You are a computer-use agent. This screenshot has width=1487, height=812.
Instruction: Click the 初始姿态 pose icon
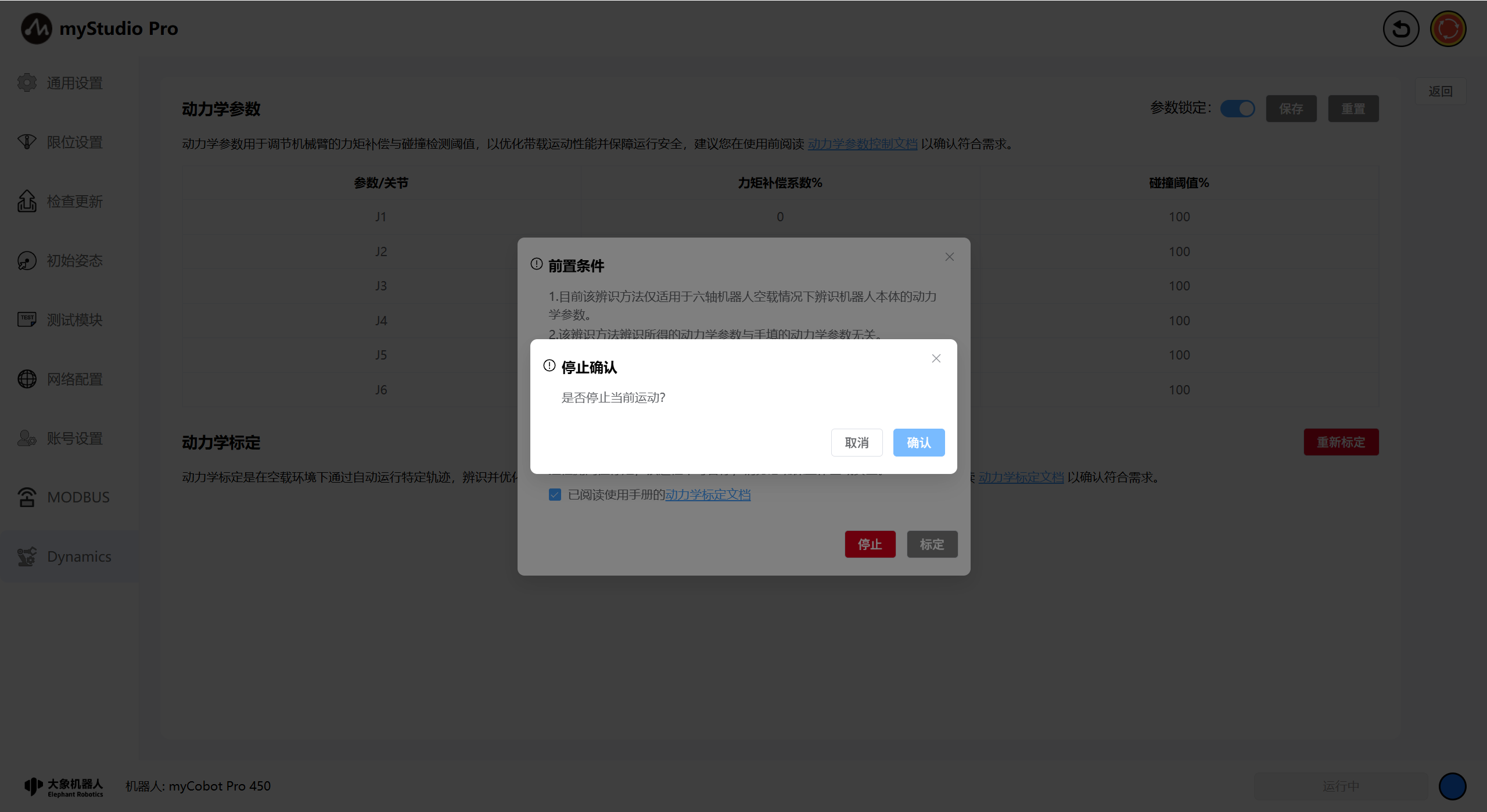click(27, 260)
